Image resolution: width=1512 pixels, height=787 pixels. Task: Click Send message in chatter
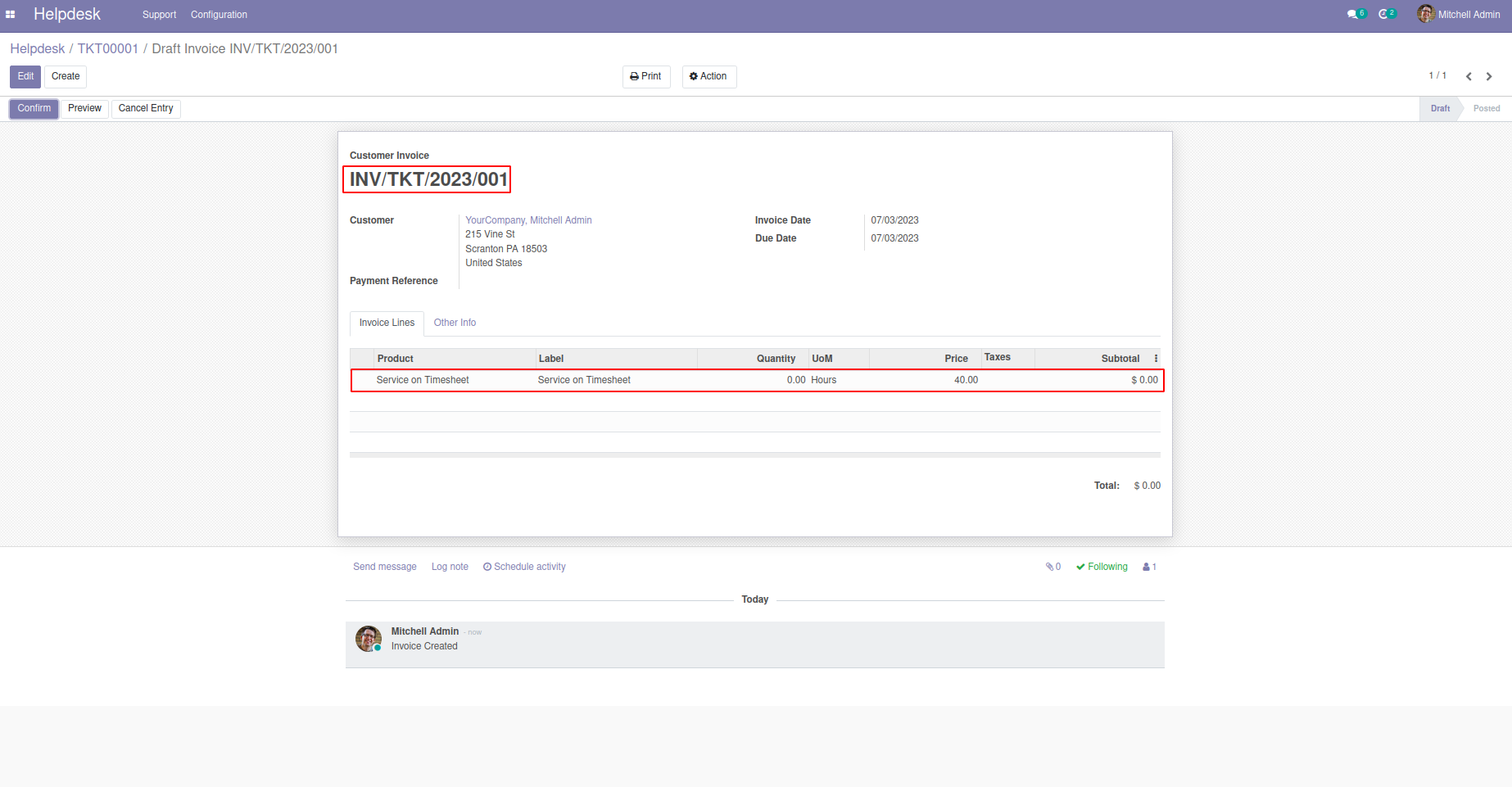[x=385, y=567]
